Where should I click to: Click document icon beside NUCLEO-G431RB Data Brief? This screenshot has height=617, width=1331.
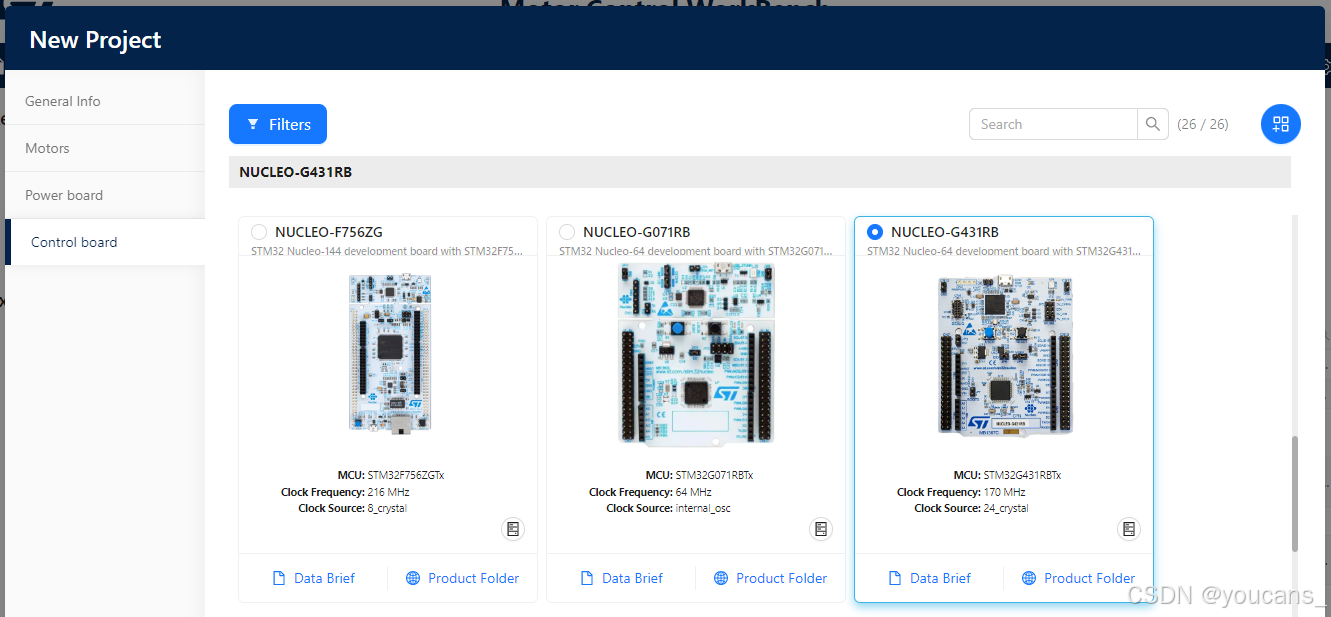click(896, 578)
